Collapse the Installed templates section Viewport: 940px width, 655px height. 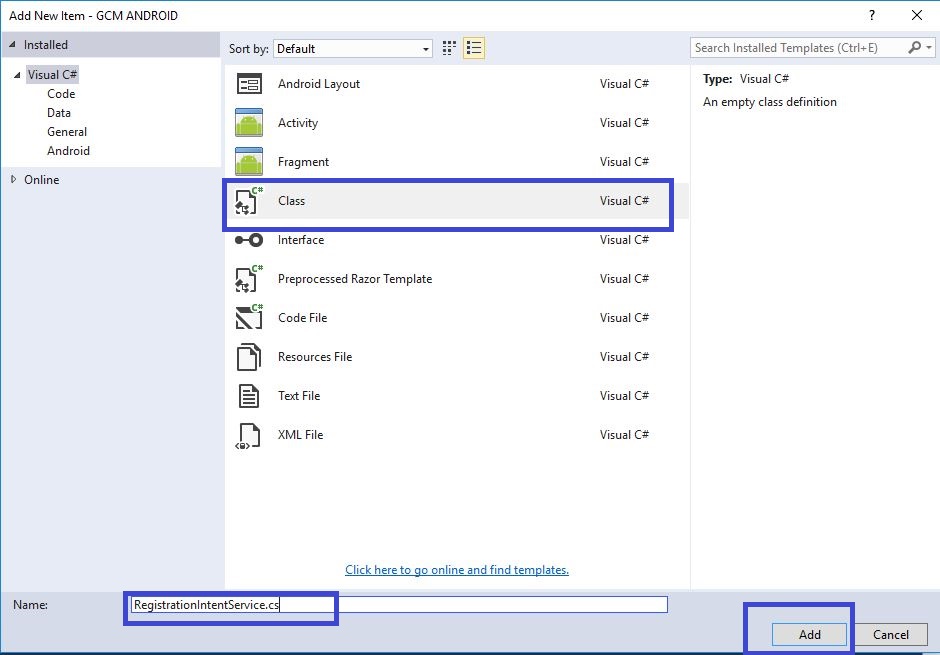coord(13,45)
